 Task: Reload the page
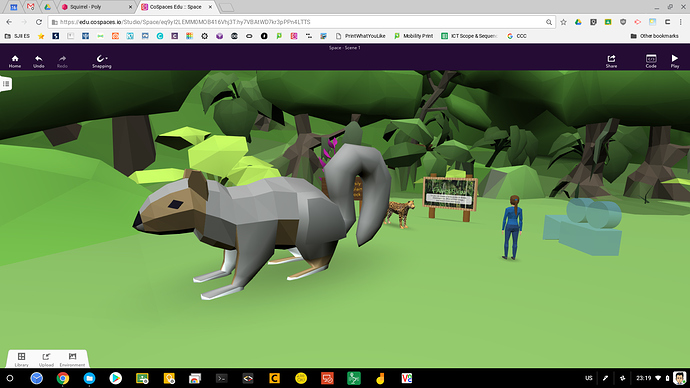click(39, 22)
